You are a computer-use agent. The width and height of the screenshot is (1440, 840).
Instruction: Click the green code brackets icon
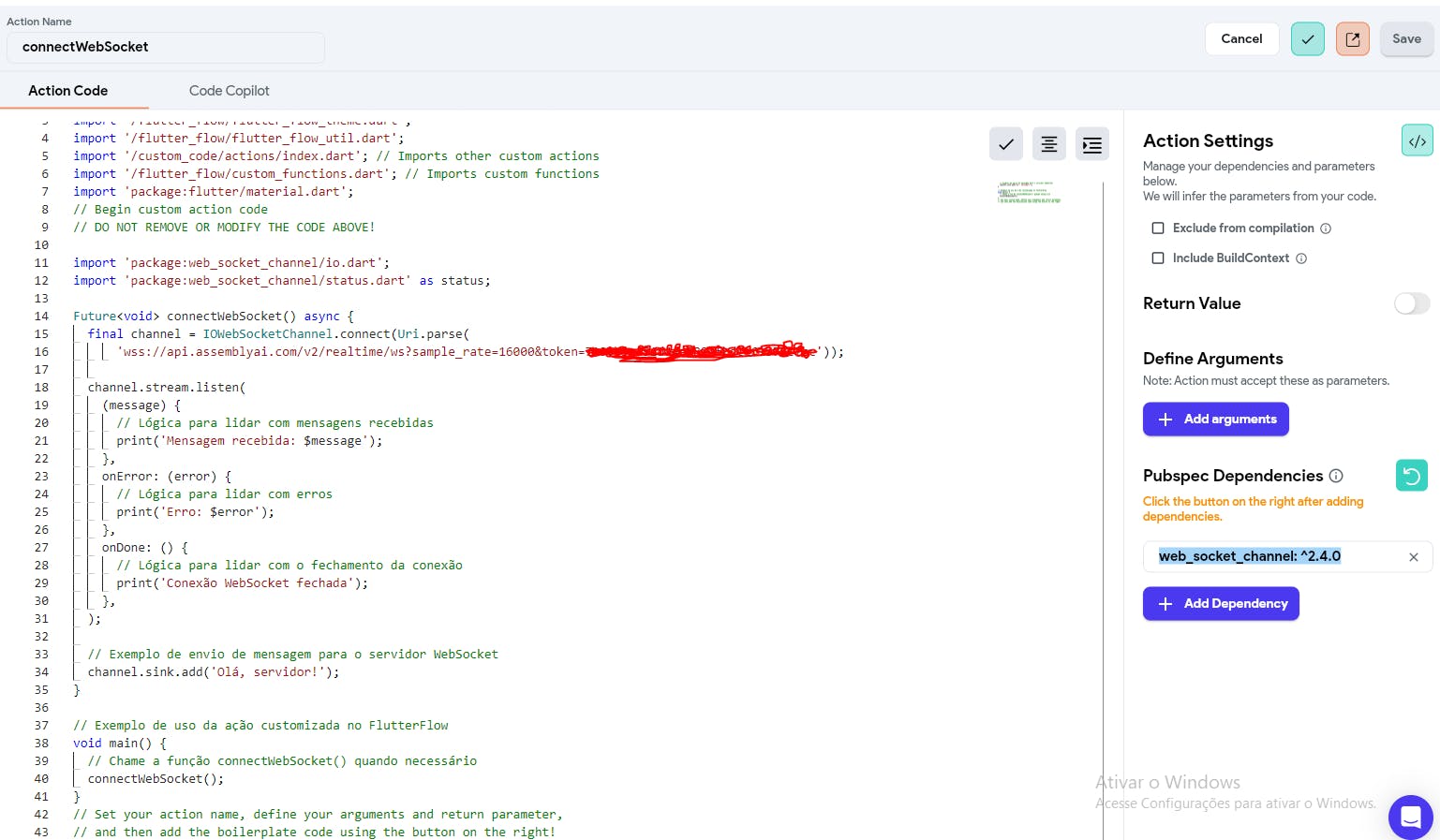click(1417, 141)
